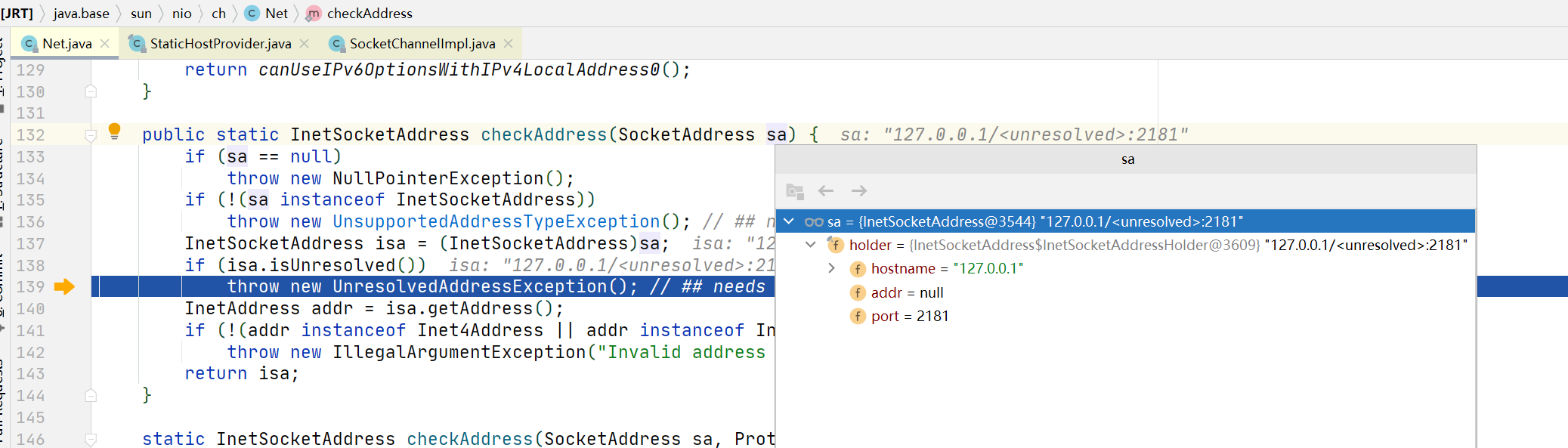Click the forward arrow in the sa popup

pos(859,191)
